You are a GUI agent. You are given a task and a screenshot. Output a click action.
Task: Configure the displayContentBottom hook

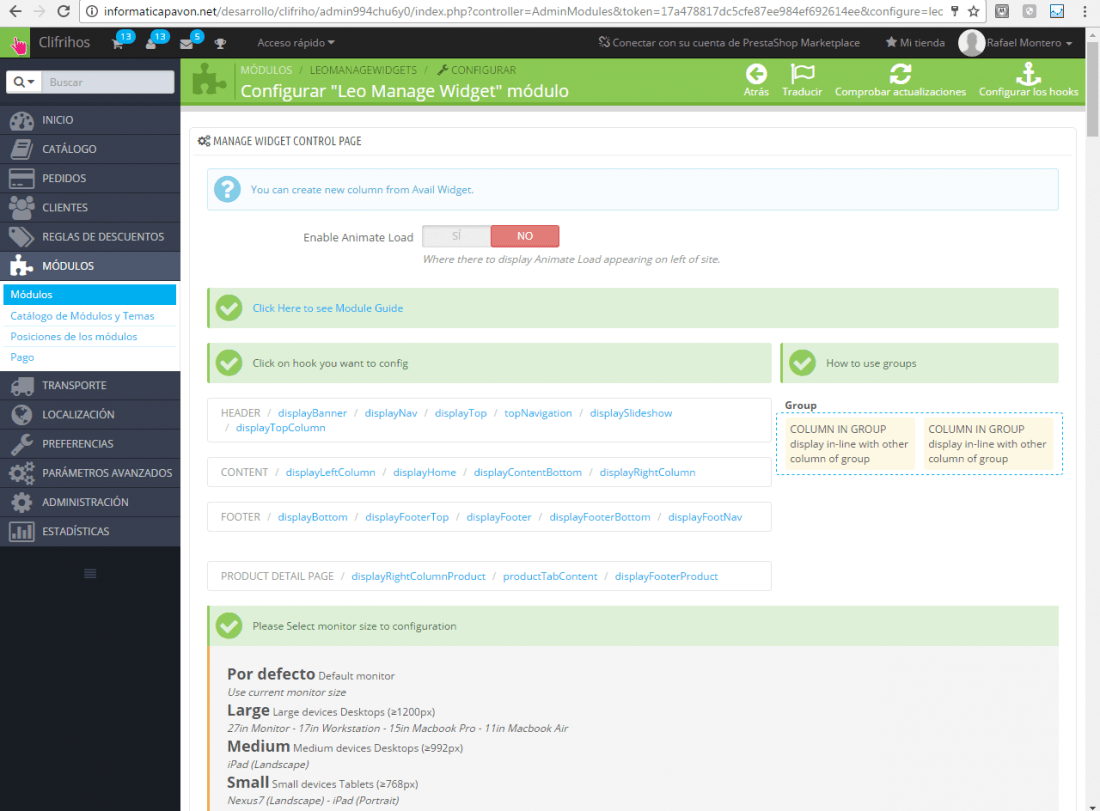(x=528, y=473)
